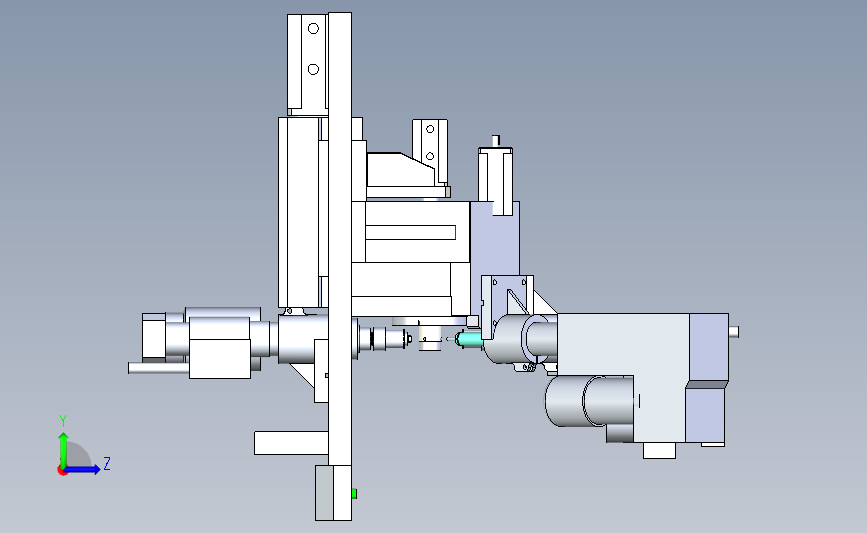
Task: Select the horizontal bar protruding left near the bottom
Action: (x=291, y=443)
